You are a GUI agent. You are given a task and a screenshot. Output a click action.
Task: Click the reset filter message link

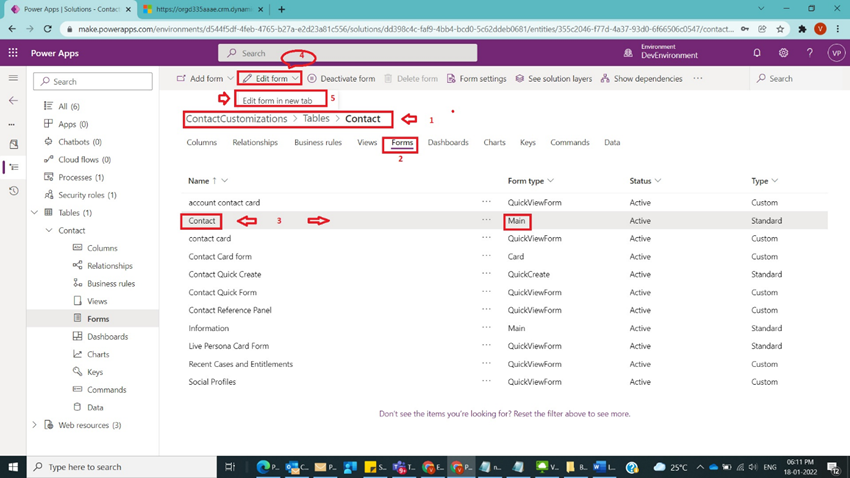505,414
